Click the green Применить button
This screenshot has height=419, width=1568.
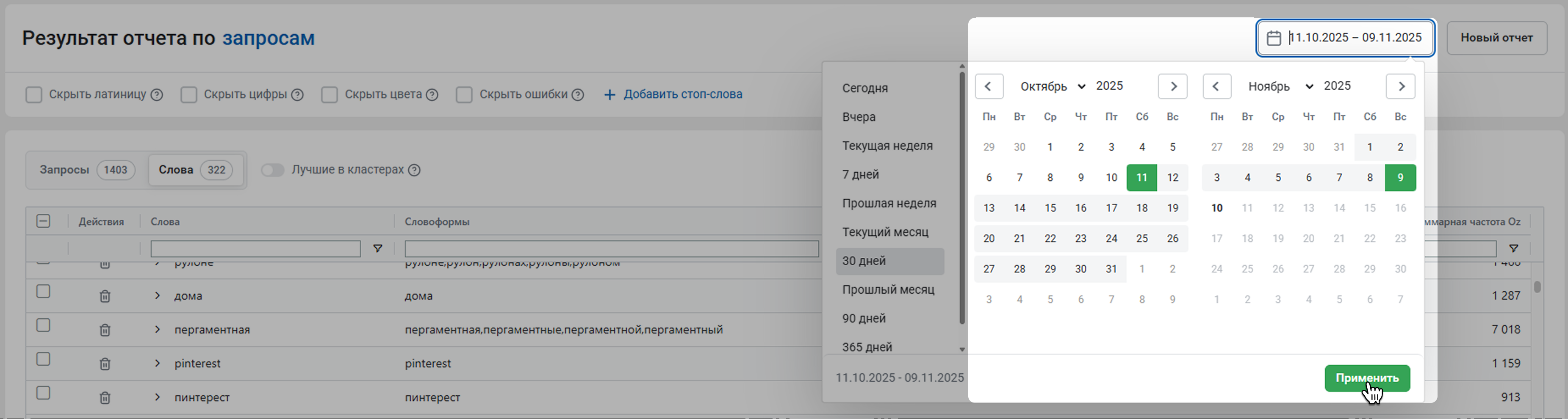click(1366, 378)
